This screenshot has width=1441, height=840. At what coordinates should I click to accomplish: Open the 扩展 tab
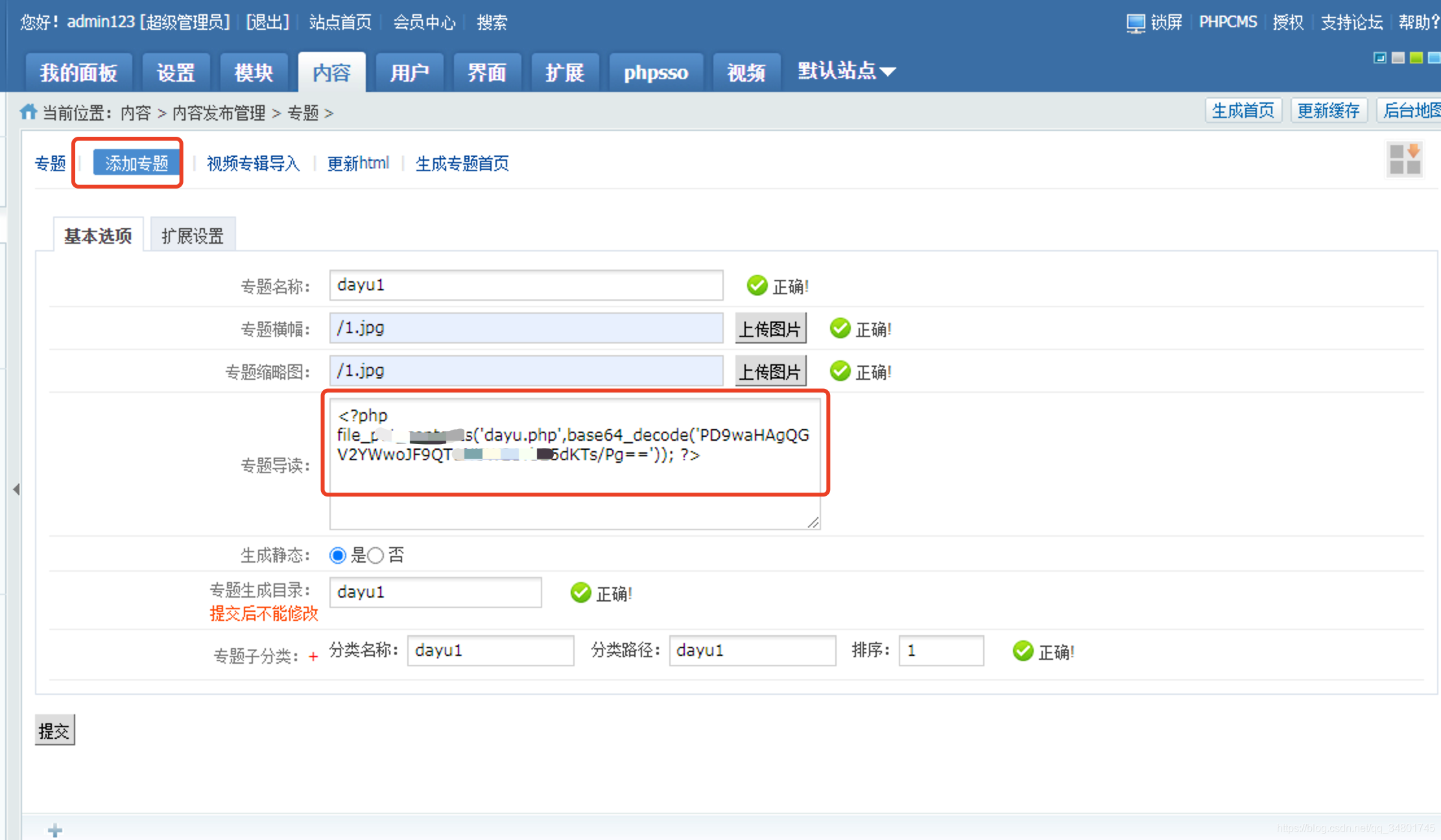565,73
